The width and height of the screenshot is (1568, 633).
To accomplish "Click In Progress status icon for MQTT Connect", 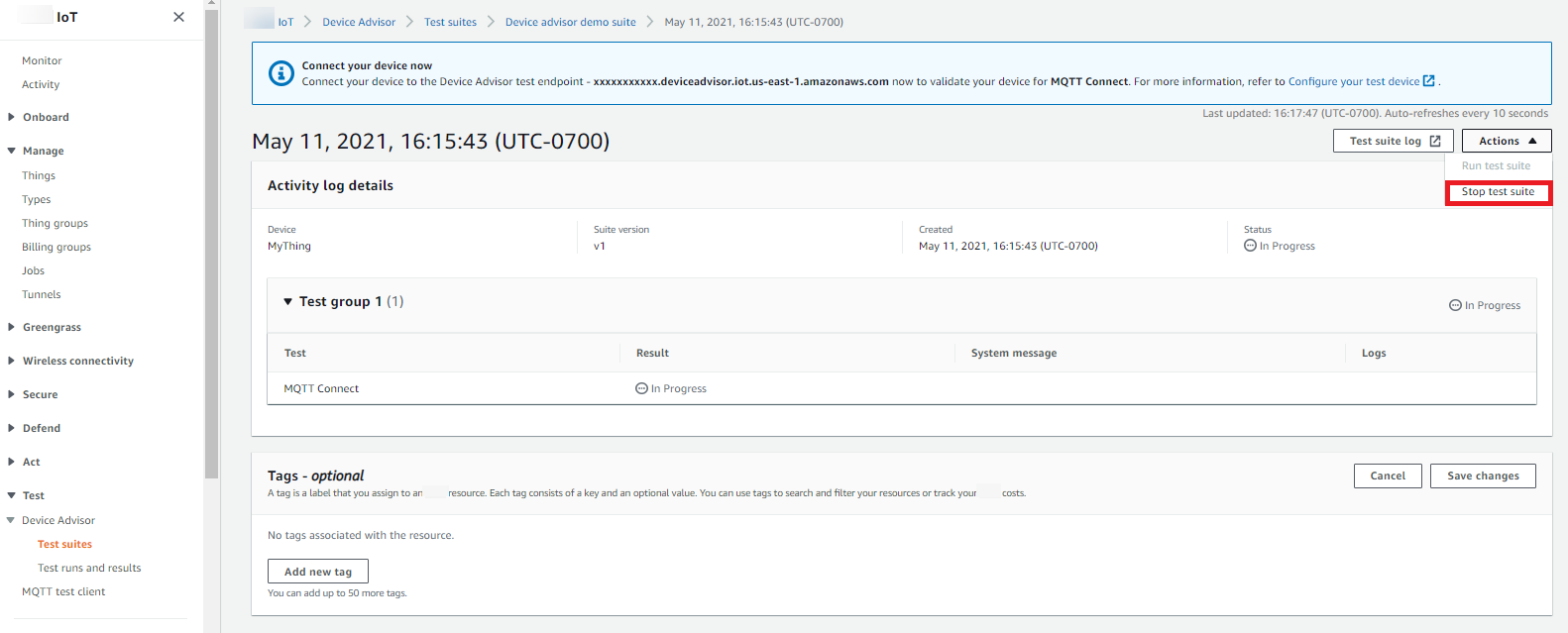I will click(641, 388).
